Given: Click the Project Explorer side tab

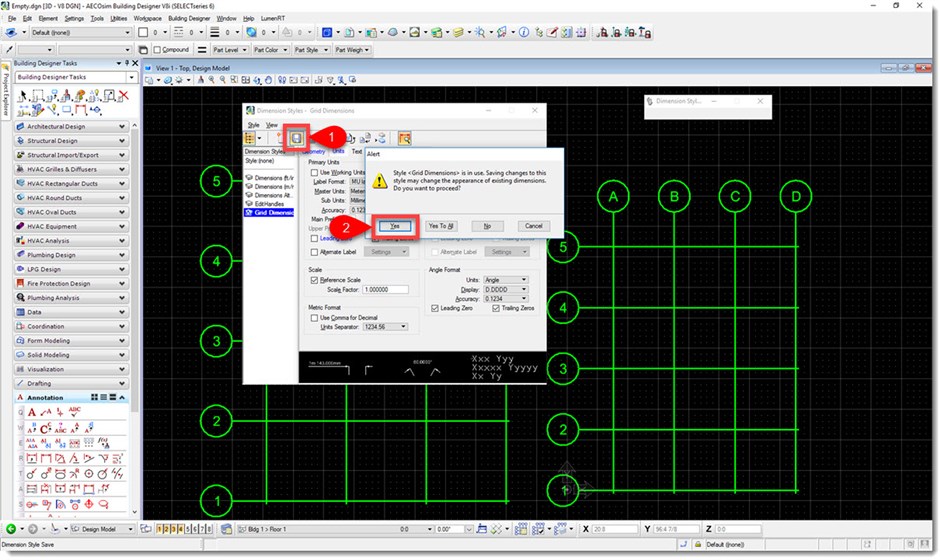Looking at the screenshot, I should 5,91.
